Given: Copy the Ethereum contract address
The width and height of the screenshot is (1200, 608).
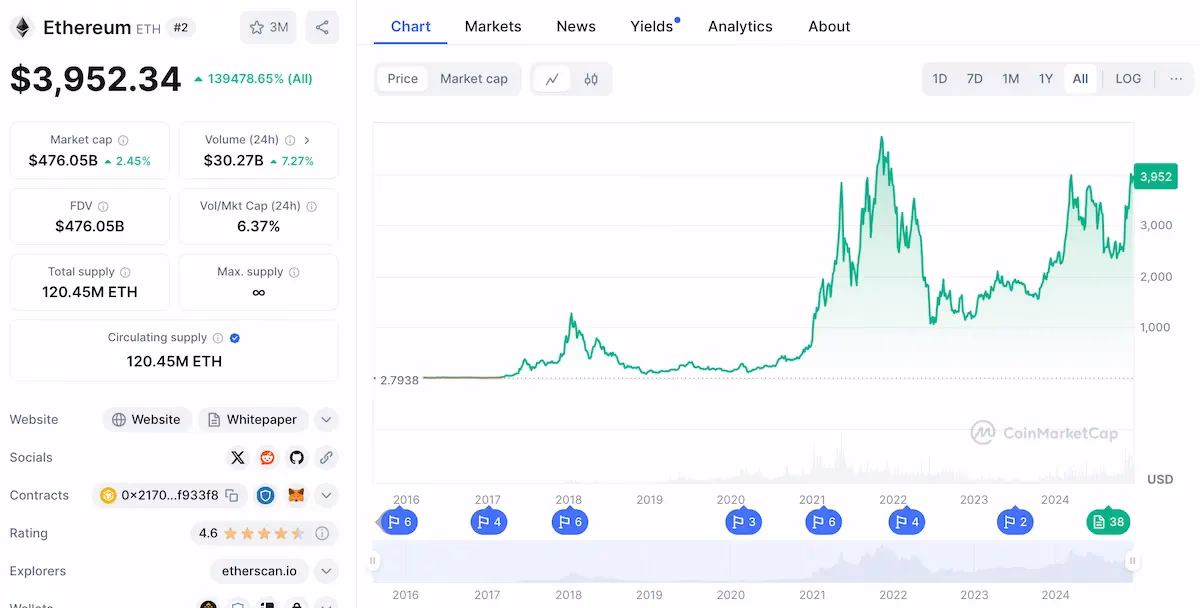Looking at the screenshot, I should pyautogui.click(x=232, y=495).
